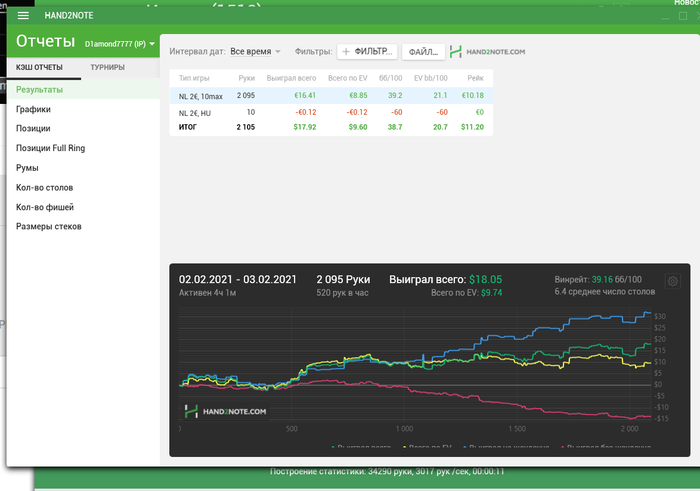Screen dimensions: 700x491
Task: Click the 6.4 среднее число столов label
Action: (605, 291)
